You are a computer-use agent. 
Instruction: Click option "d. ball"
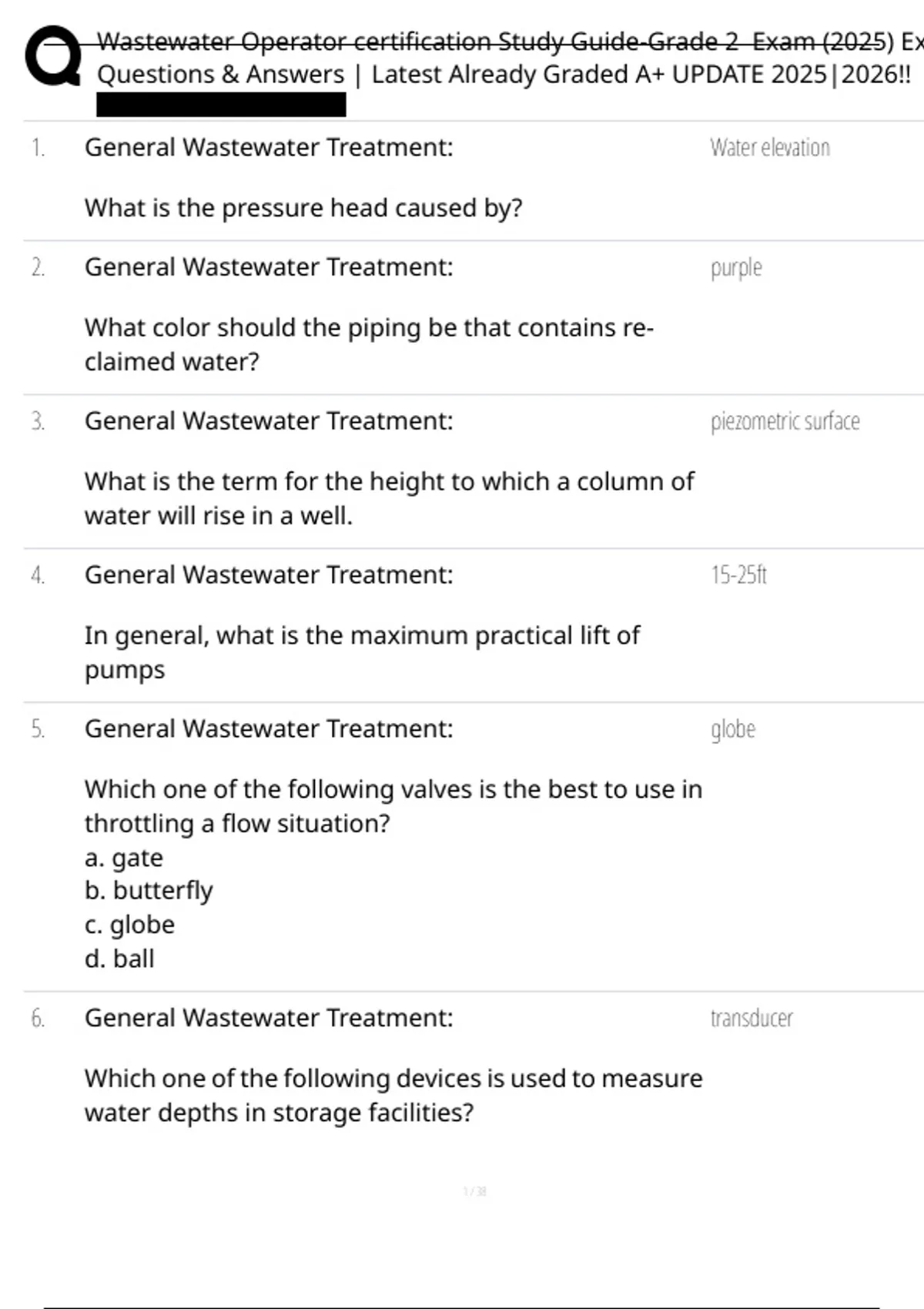119,959
